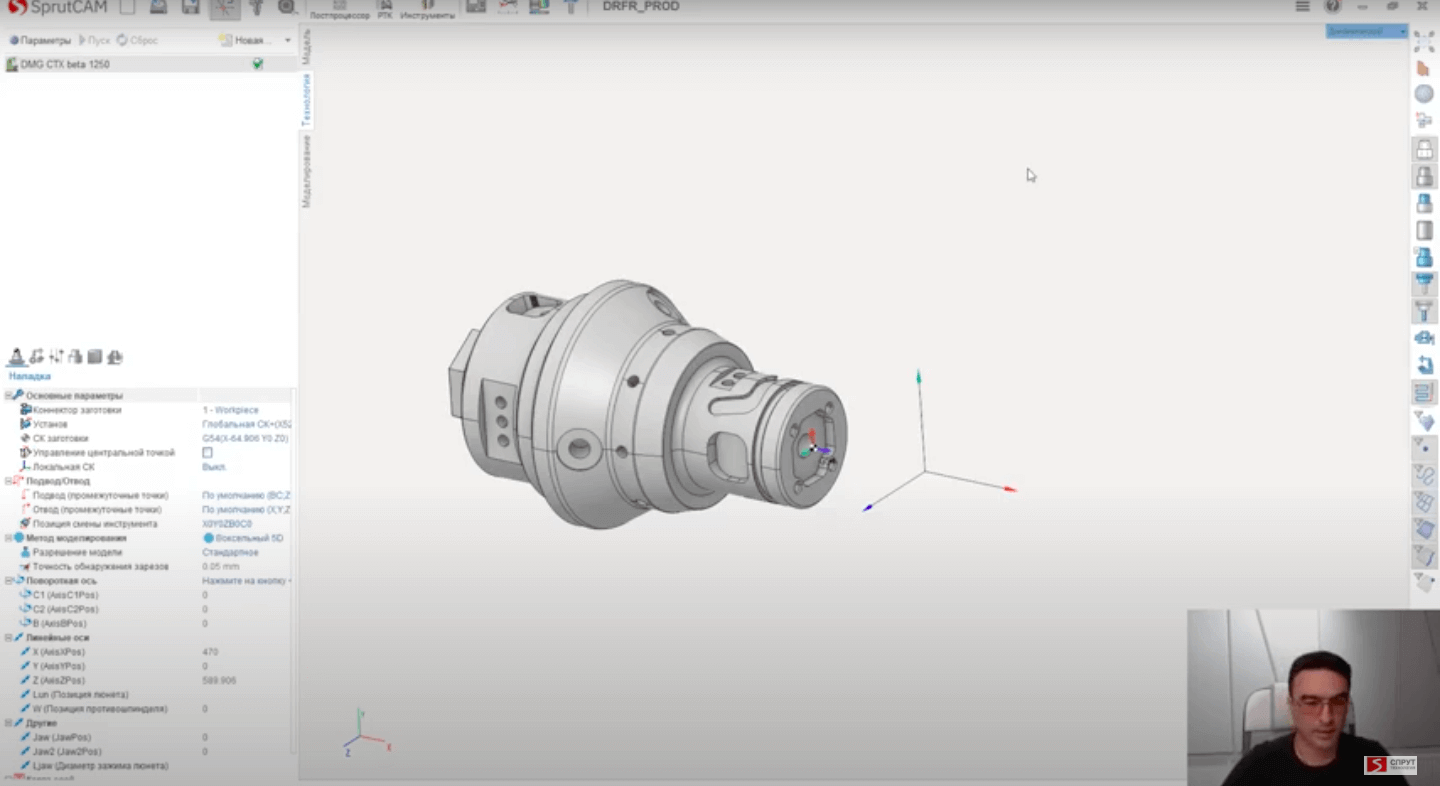Toggle the gray tool holder icon
This screenshot has height=786, width=1440.
(1424, 311)
